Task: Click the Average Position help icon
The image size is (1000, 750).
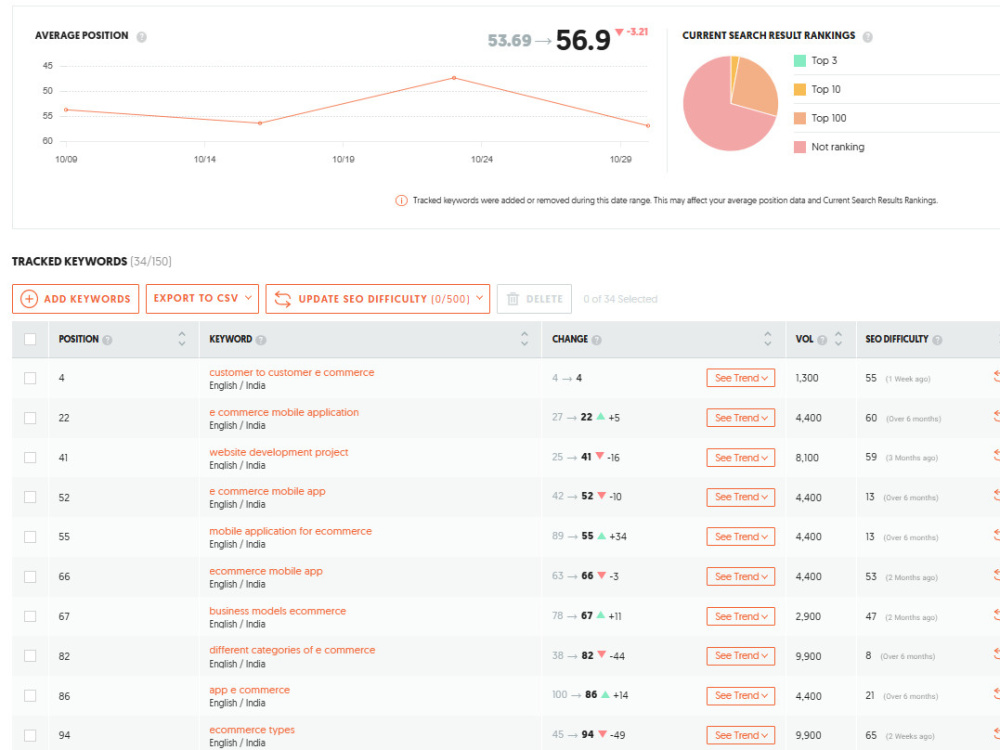Action: pos(142,37)
